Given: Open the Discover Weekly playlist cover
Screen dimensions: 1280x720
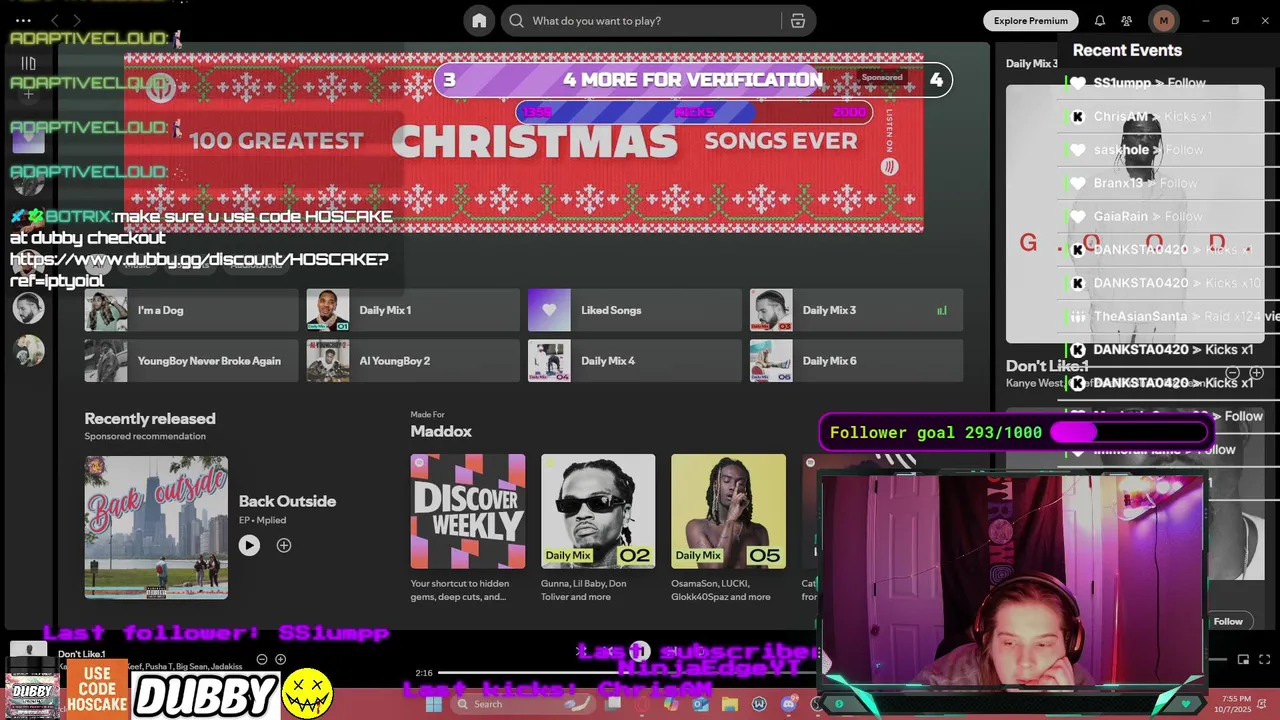Looking at the screenshot, I should 467,511.
